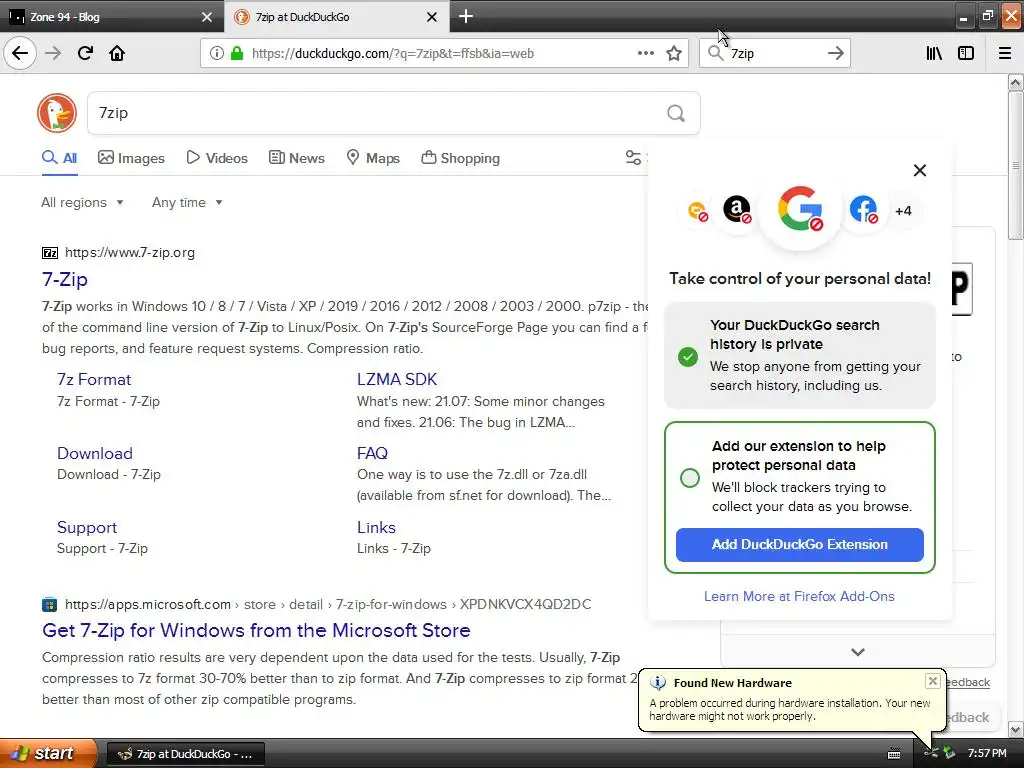Click the https://www.7-zip.org URL text
1024x768 pixels.
click(130, 253)
